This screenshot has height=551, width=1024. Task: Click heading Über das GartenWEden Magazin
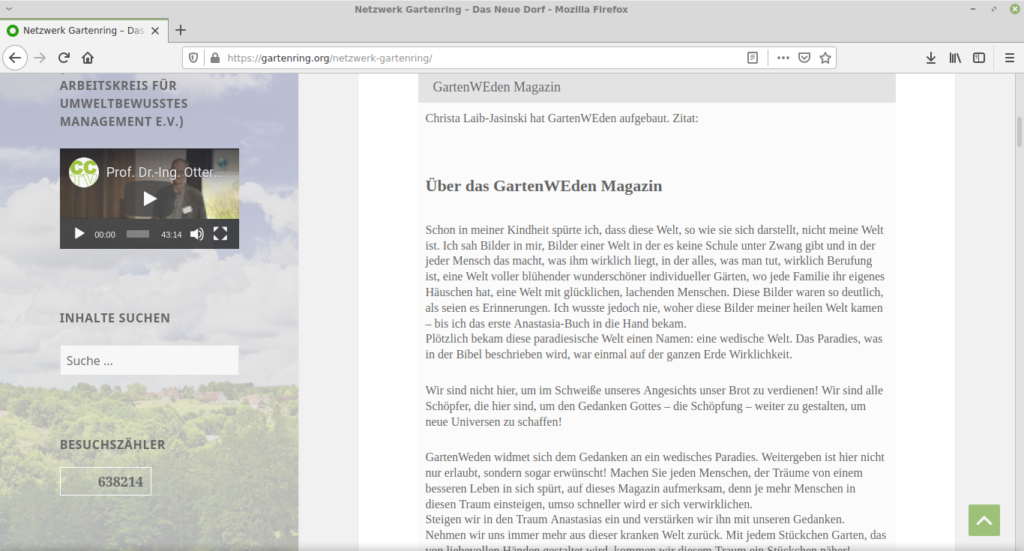[543, 186]
